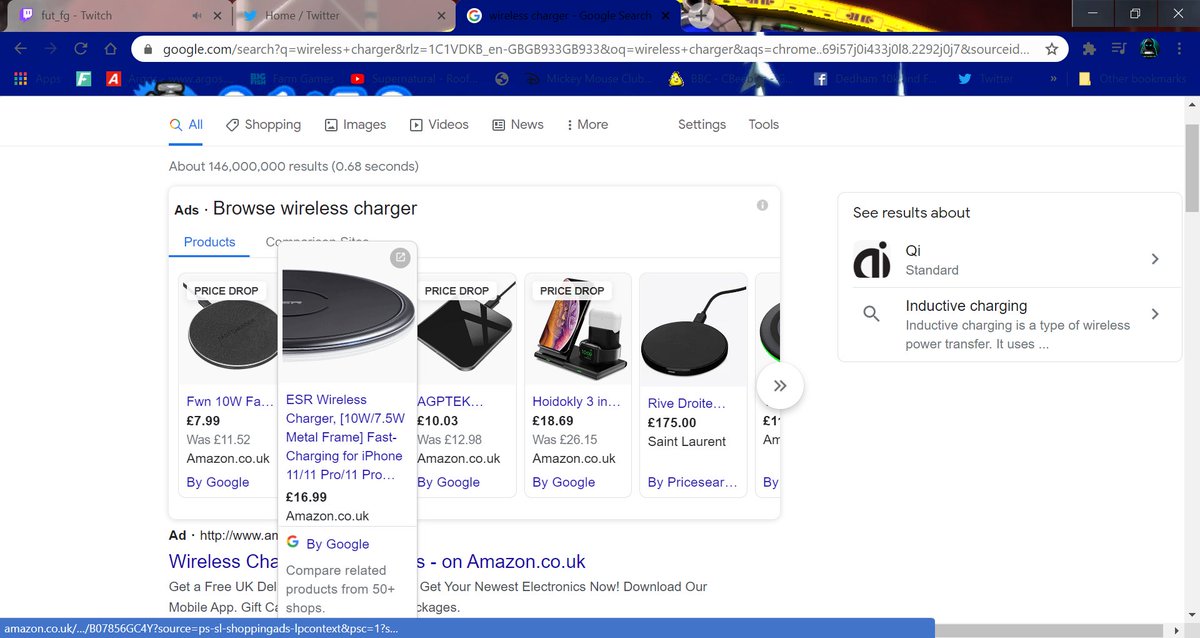Viewport: 1200px width, 638px height.
Task: Mute the Twitch tab via its speaker icon
Action: coord(197,16)
